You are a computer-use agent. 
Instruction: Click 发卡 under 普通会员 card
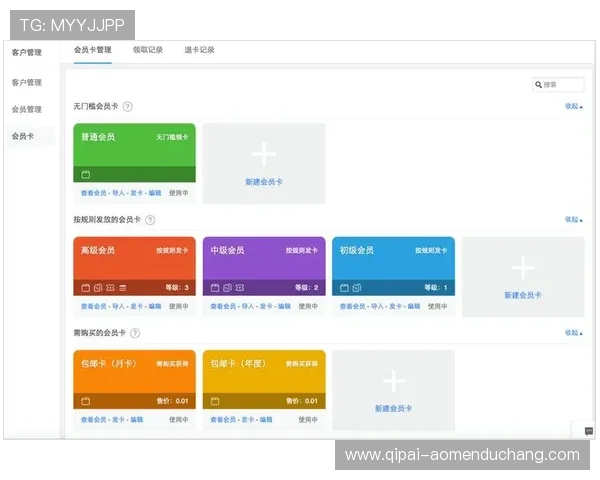click(x=137, y=193)
